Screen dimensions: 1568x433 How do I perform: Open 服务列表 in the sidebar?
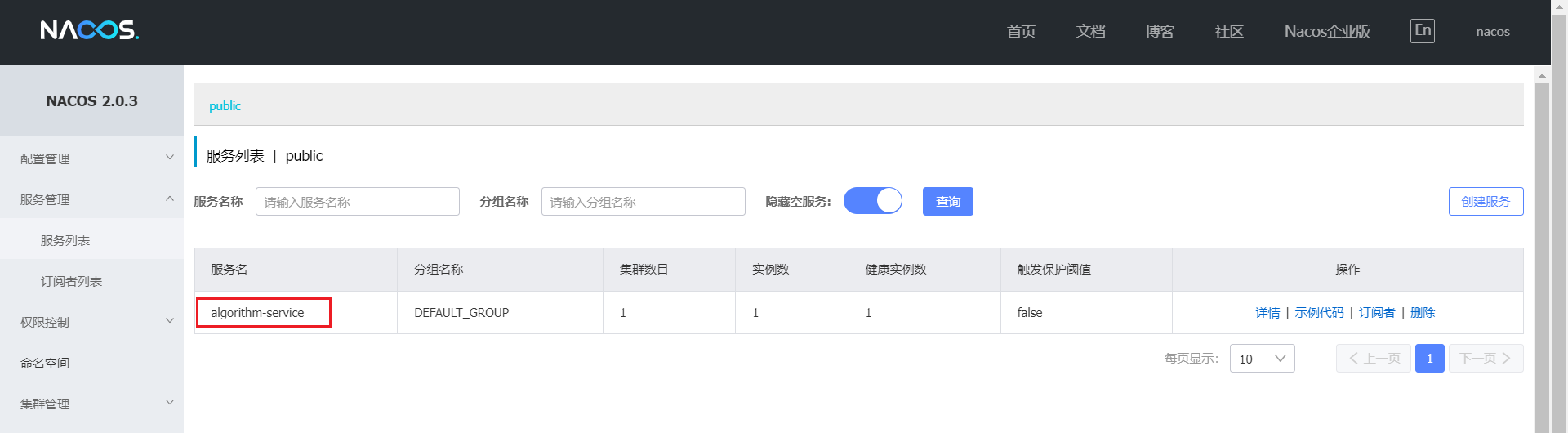tap(65, 240)
